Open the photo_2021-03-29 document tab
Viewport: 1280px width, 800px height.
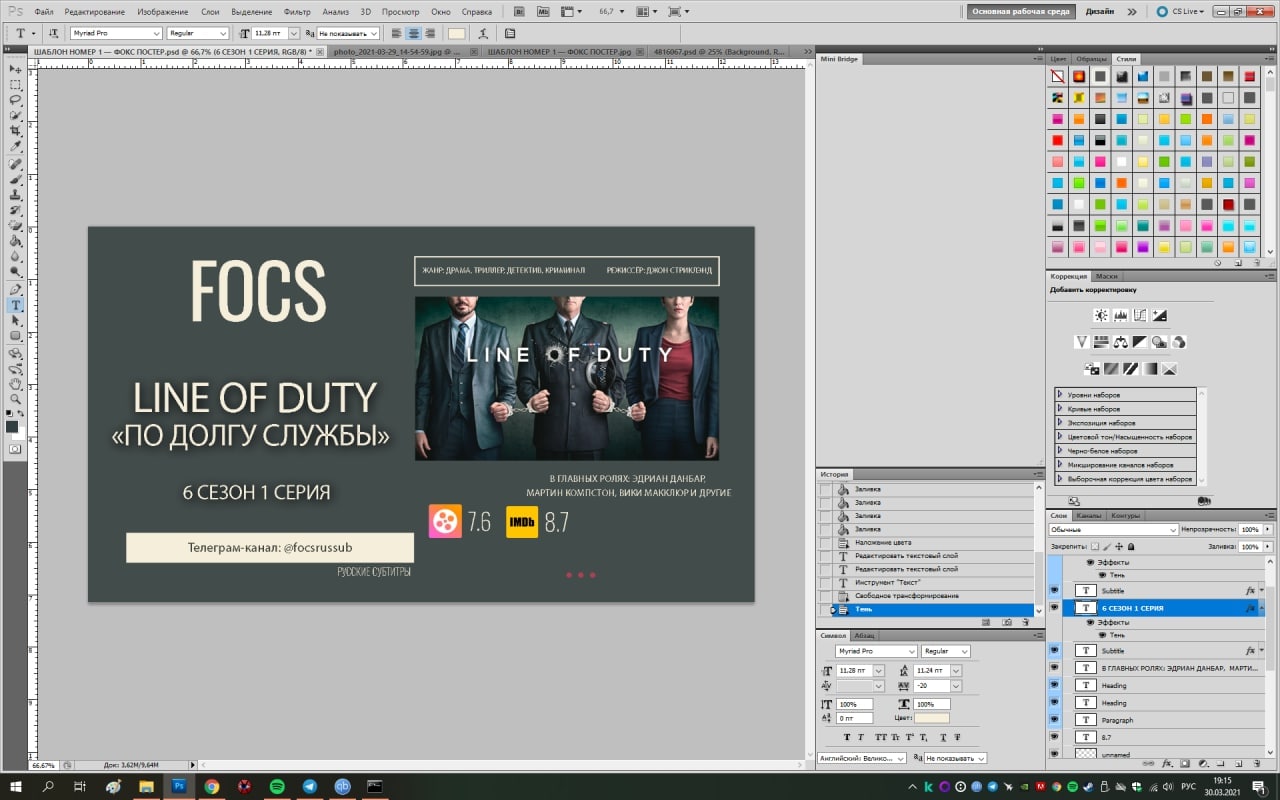point(399,50)
